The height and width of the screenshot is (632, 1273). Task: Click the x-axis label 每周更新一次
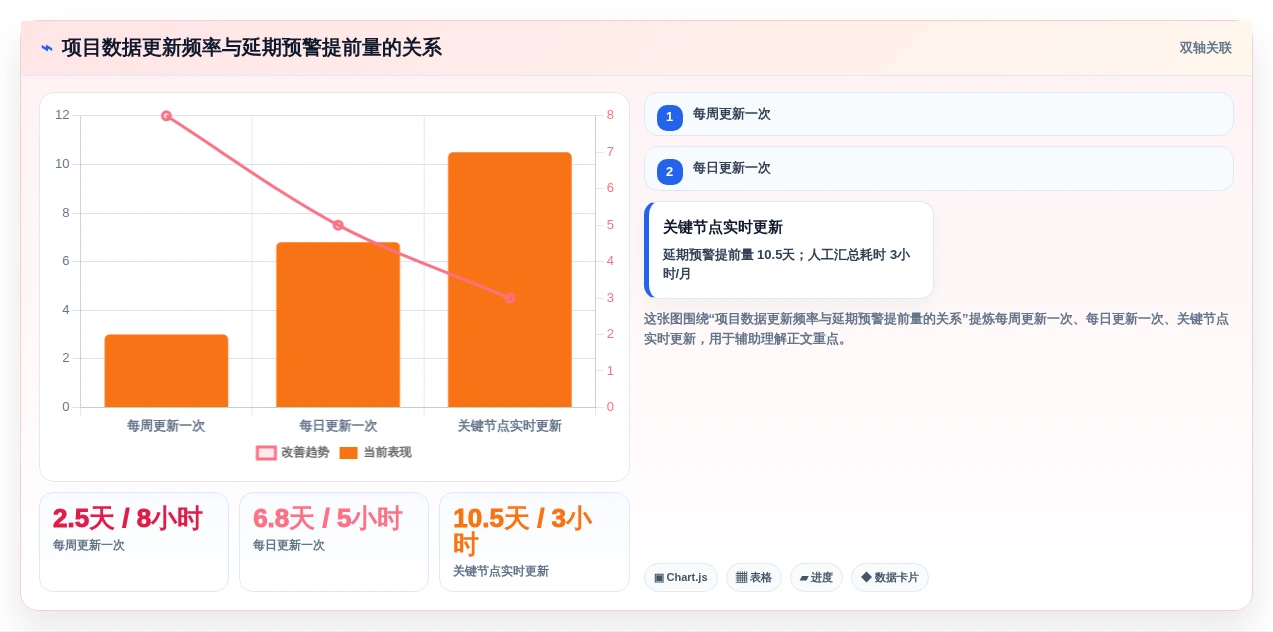point(166,426)
